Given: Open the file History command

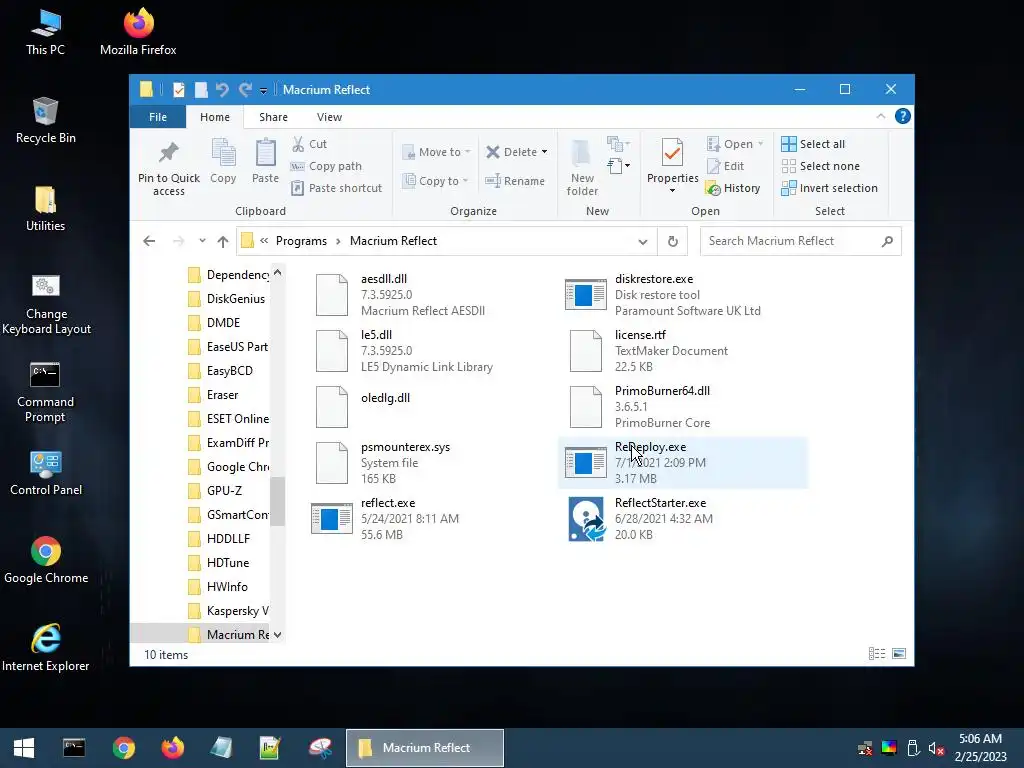Looking at the screenshot, I should pyautogui.click(x=733, y=188).
